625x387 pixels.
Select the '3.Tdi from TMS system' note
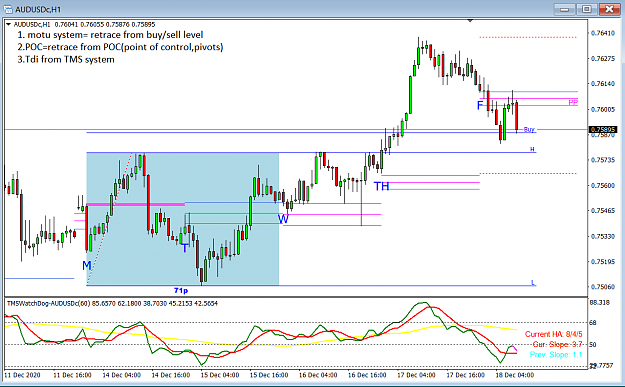point(66,59)
